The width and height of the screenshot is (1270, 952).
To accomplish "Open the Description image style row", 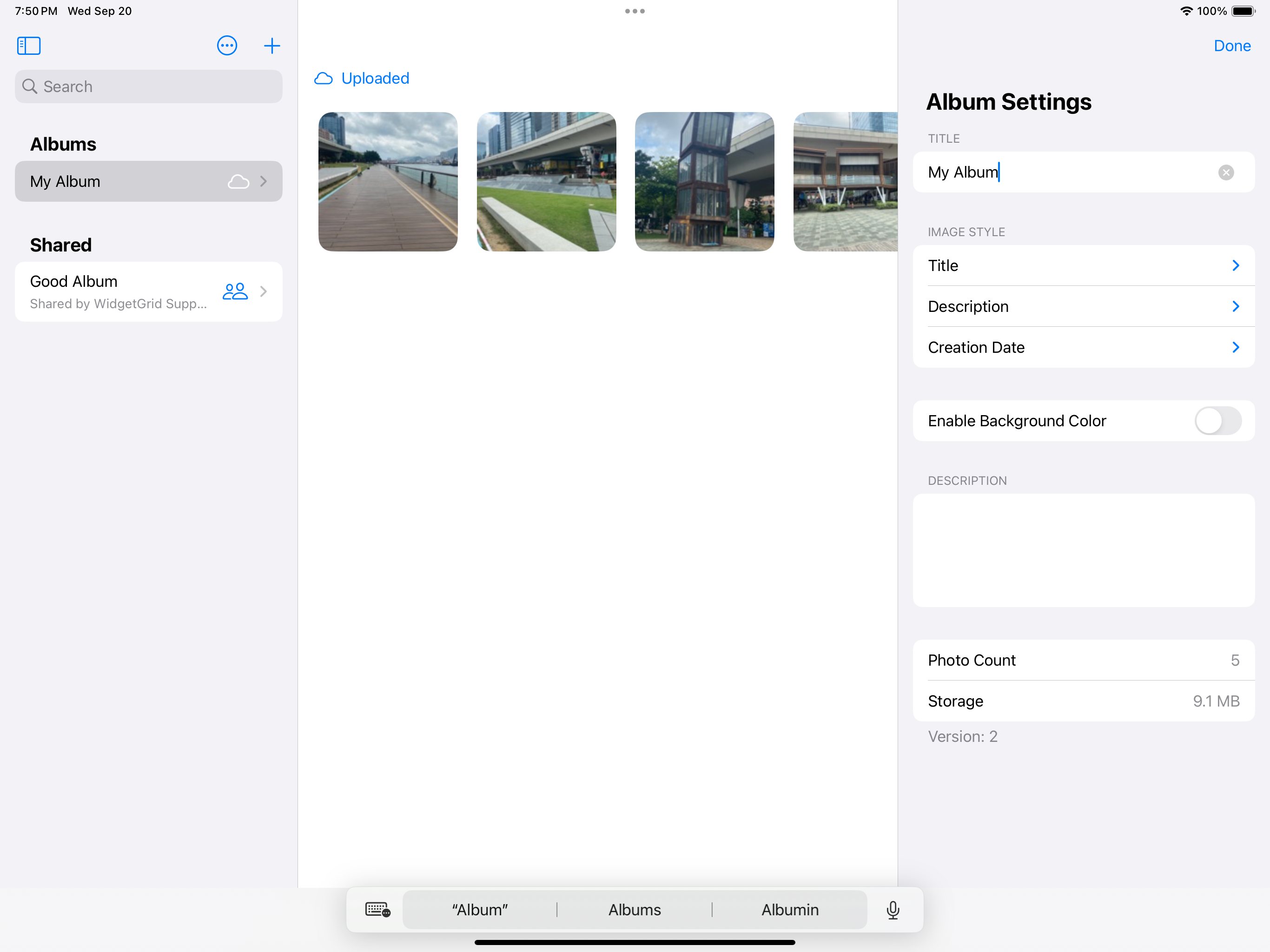I will pyautogui.click(x=1084, y=307).
